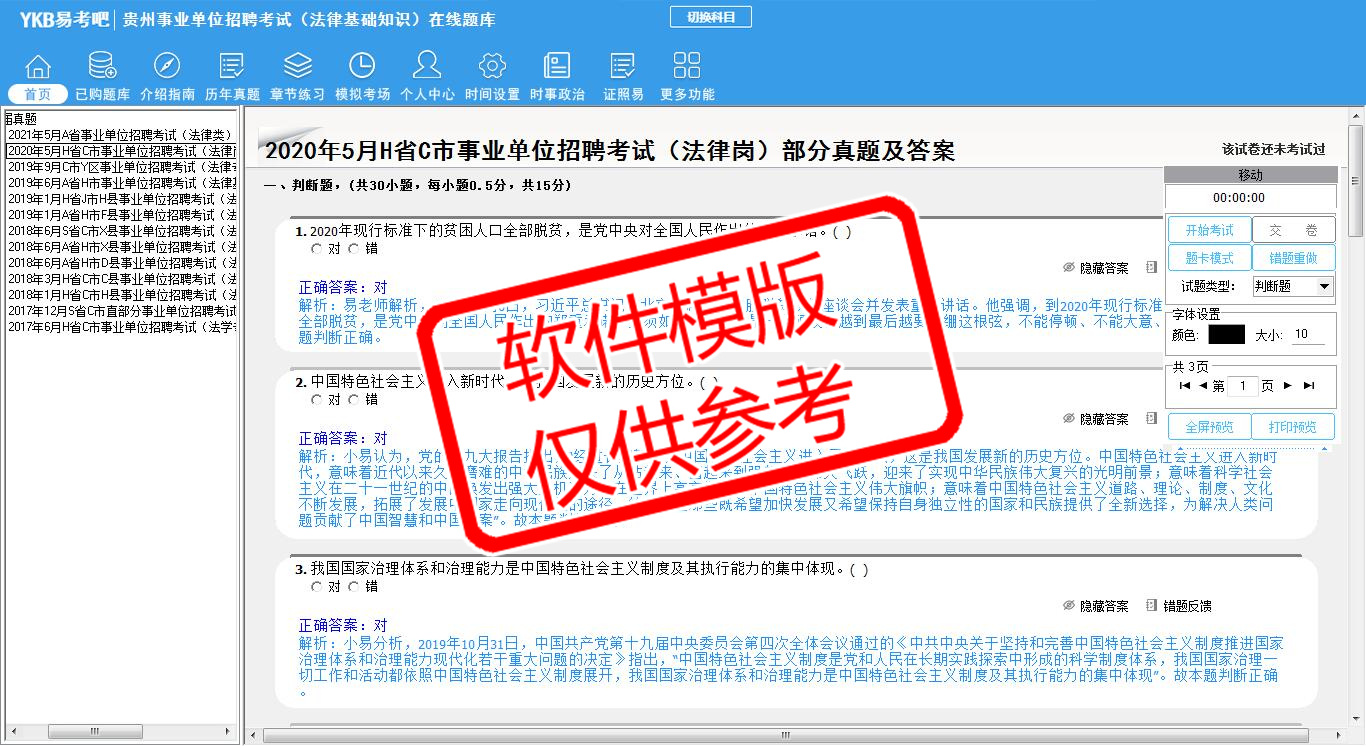Open the 更多功能 grid icon
Screen dimensions: 1366x746
[687, 67]
